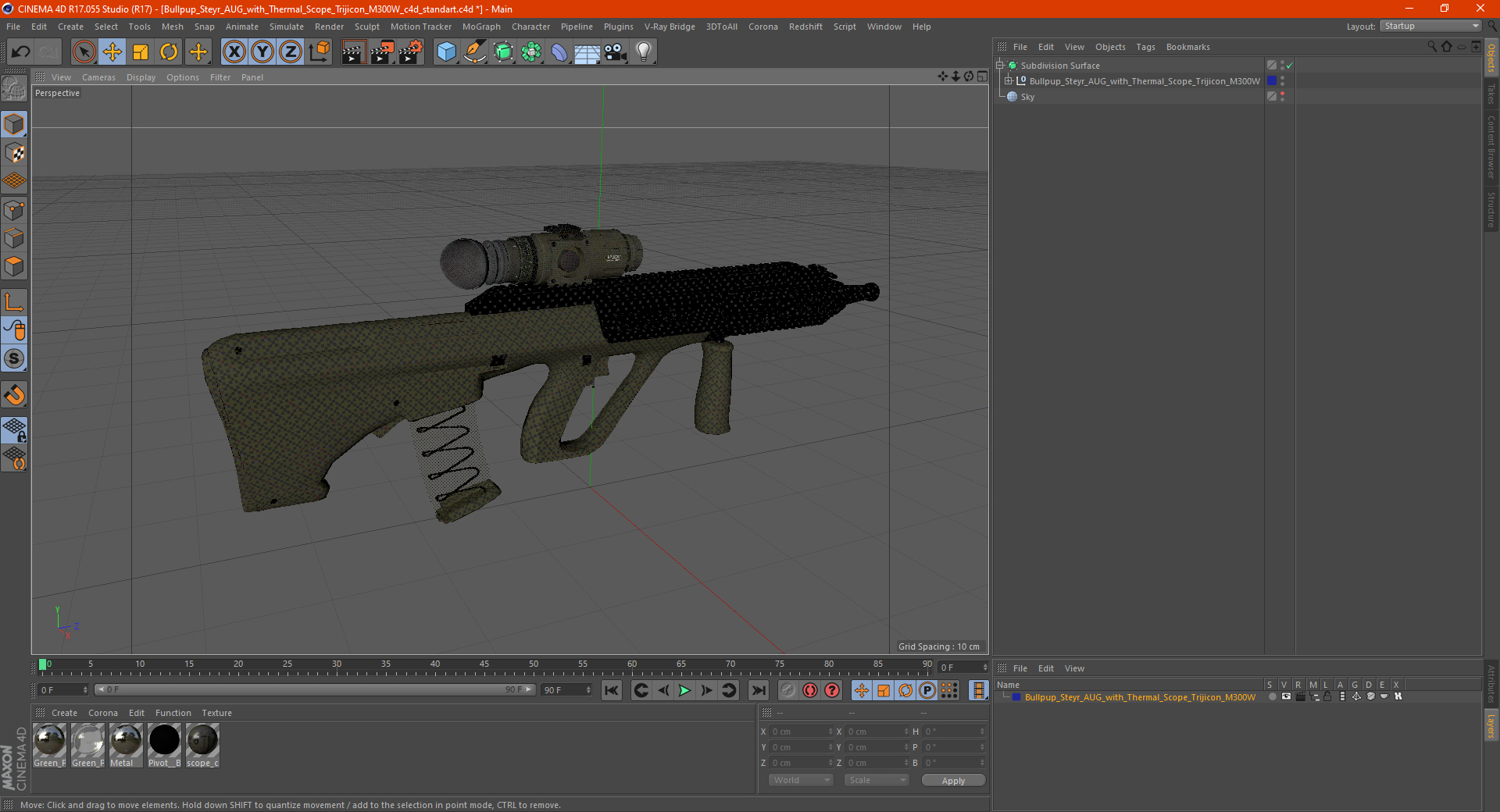Toggle X axis lock
The width and height of the screenshot is (1500, 812).
(234, 52)
